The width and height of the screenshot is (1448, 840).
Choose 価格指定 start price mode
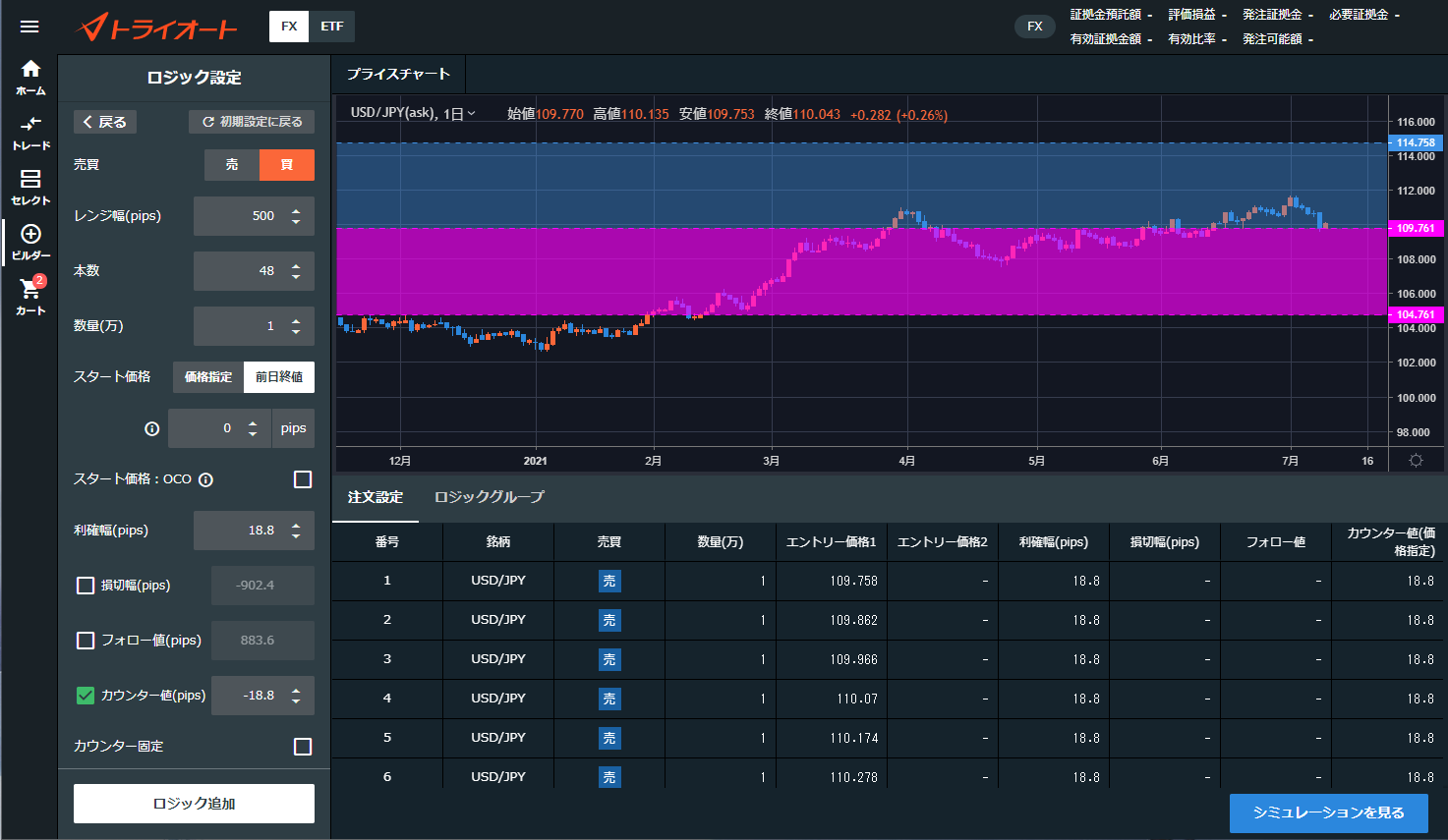(x=208, y=377)
